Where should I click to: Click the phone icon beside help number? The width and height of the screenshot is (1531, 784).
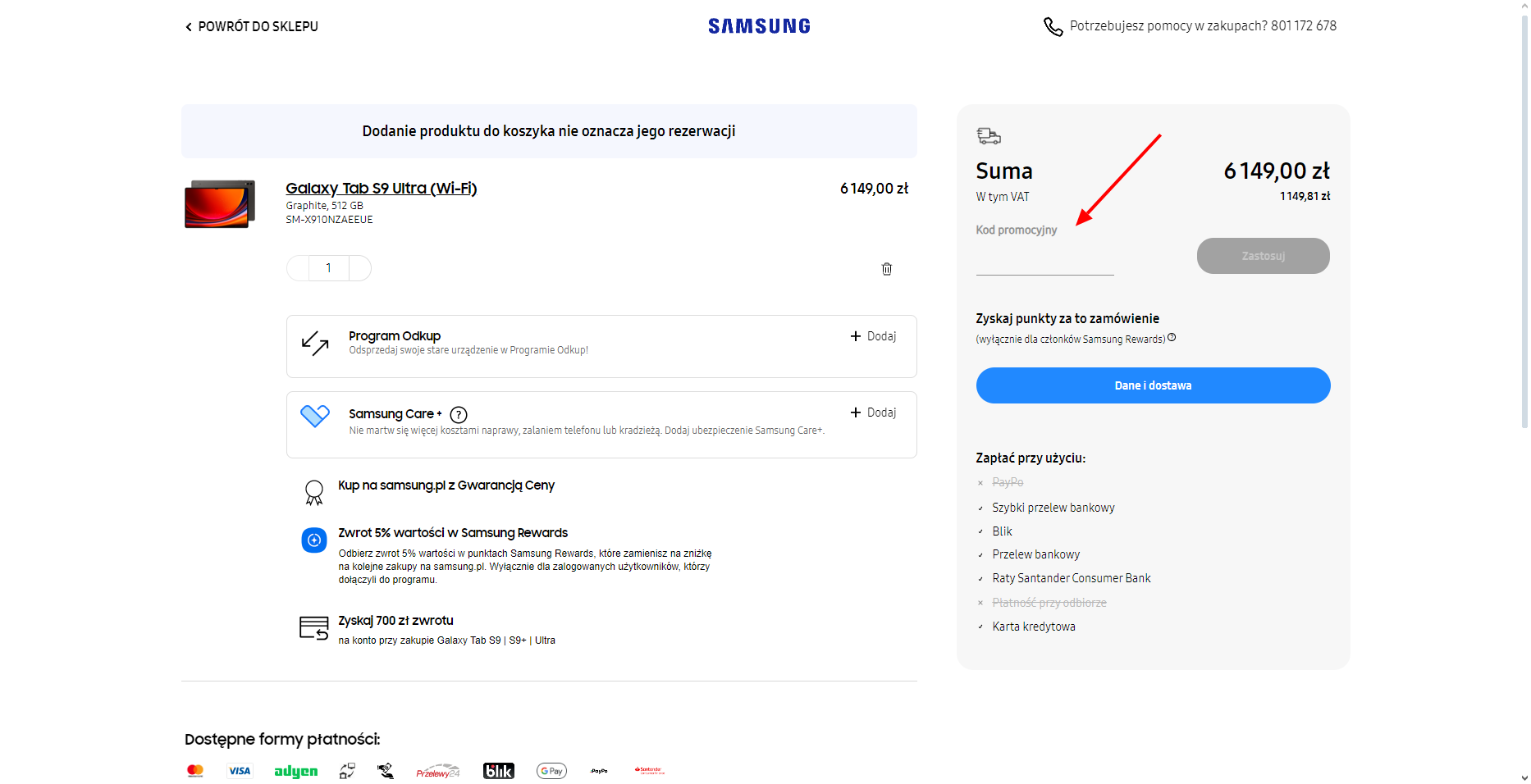(x=1053, y=27)
